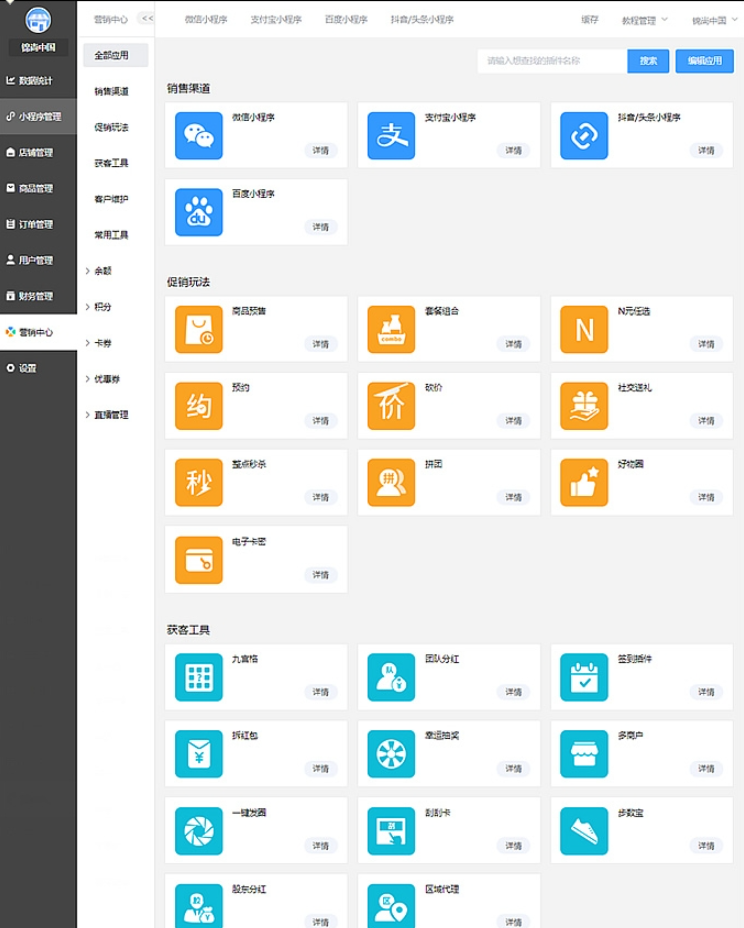Open the 区域代理 location agent icon
Image resolution: width=744 pixels, height=928 pixels.
(x=391, y=906)
